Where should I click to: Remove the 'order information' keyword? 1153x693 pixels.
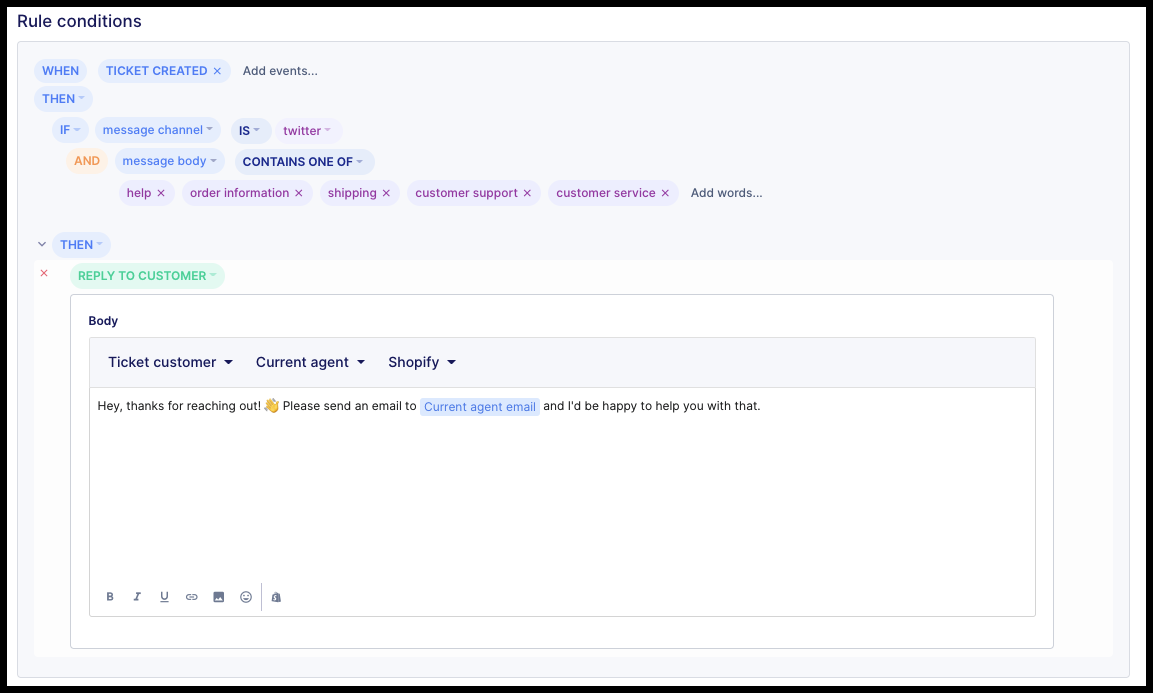click(x=299, y=193)
